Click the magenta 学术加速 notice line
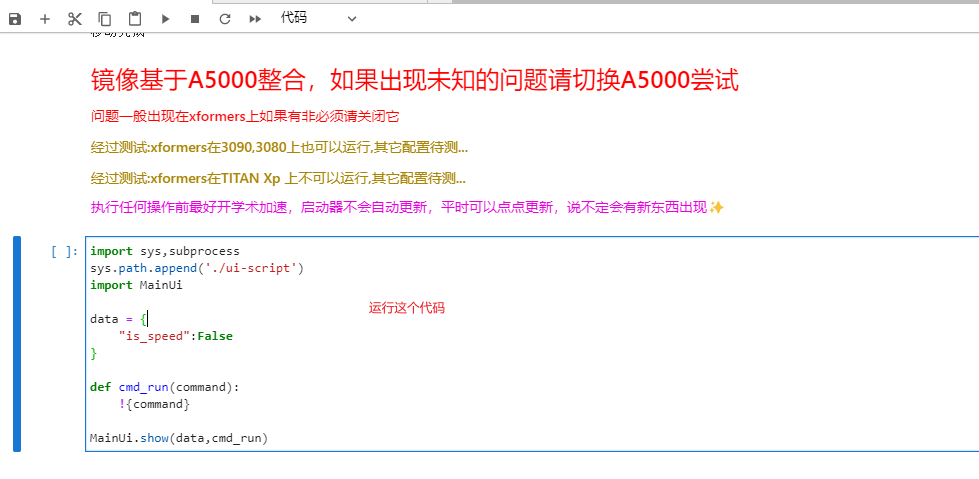This screenshot has width=979, height=479. click(407, 207)
